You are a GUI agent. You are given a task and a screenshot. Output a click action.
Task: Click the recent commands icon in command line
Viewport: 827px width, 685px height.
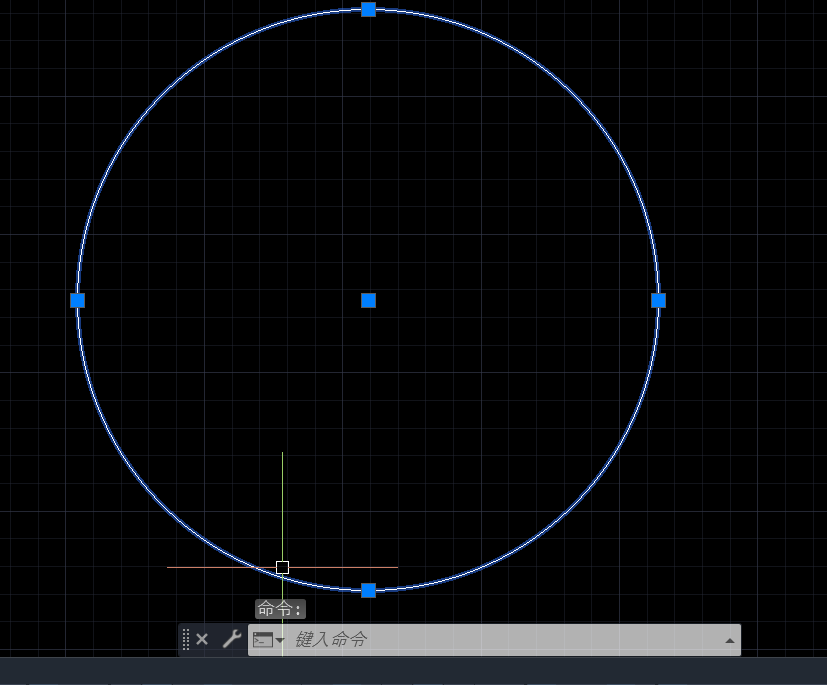263,639
